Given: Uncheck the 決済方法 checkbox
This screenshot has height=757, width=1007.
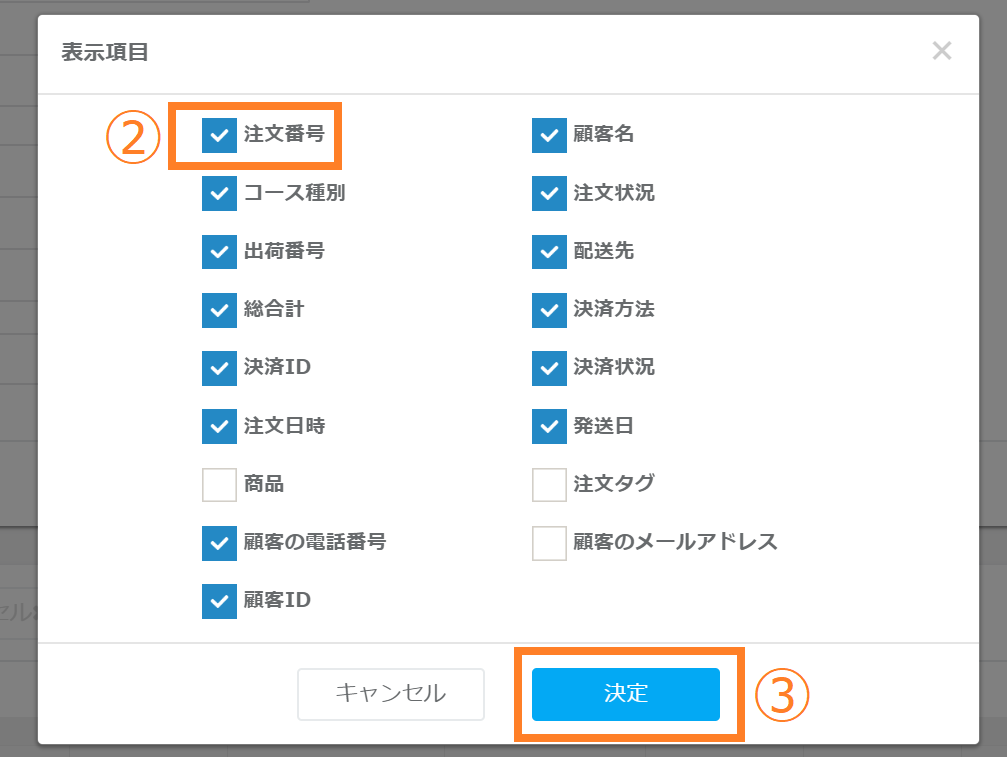Looking at the screenshot, I should (549, 310).
